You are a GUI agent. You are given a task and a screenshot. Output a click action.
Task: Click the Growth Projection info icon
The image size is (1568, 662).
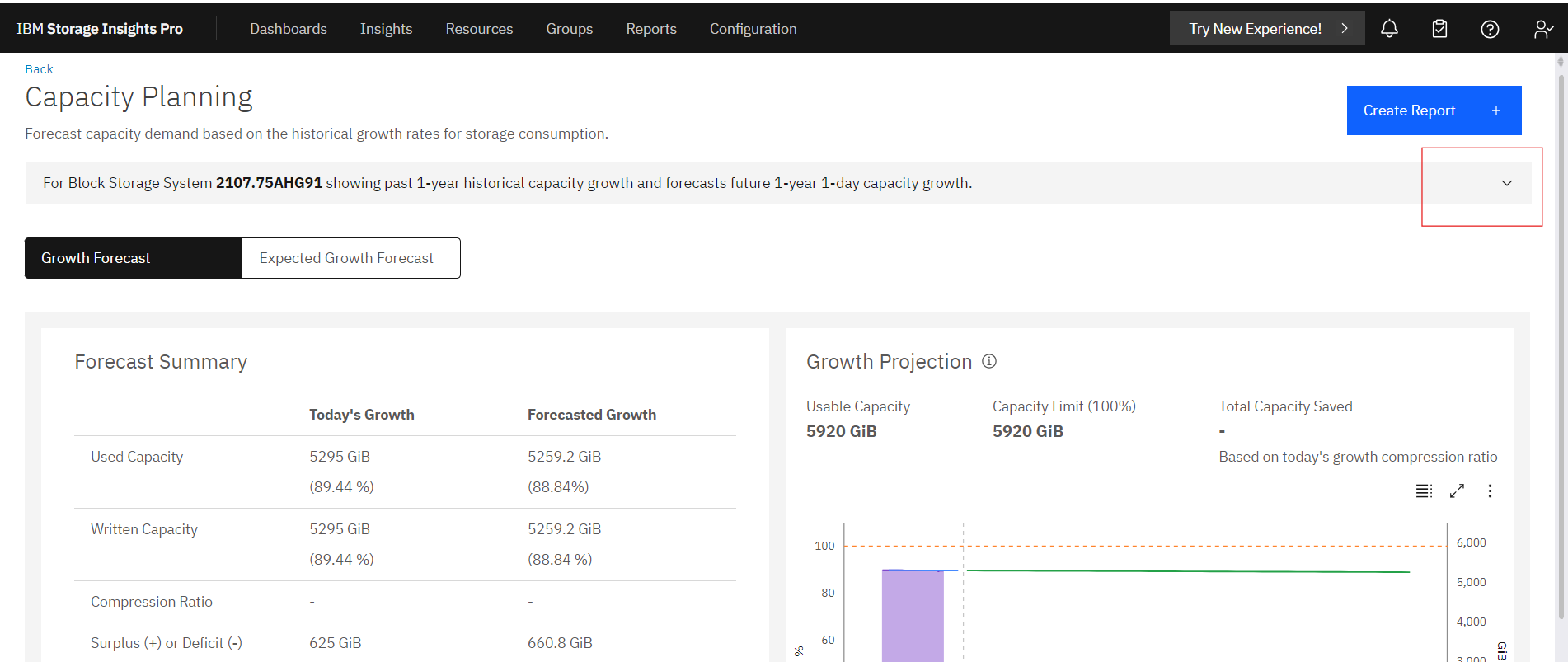click(x=989, y=361)
